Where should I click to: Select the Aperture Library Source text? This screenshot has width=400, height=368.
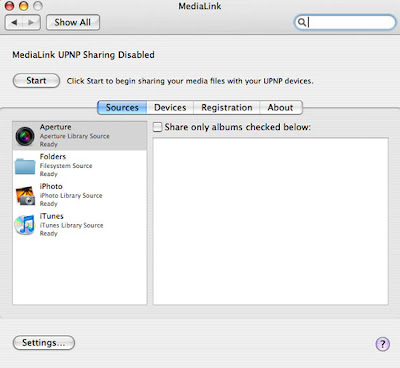[x=75, y=136]
